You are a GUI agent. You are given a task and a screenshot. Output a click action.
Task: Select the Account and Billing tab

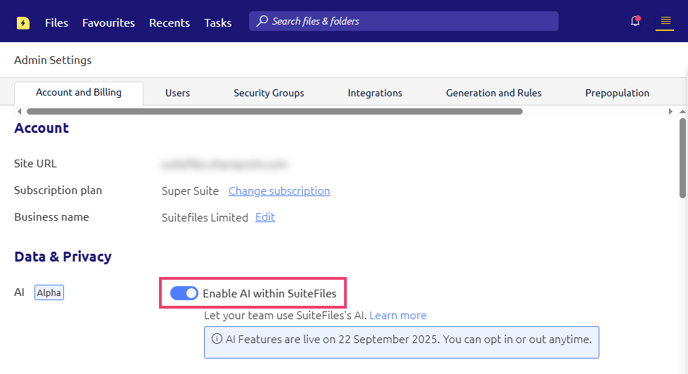79,93
